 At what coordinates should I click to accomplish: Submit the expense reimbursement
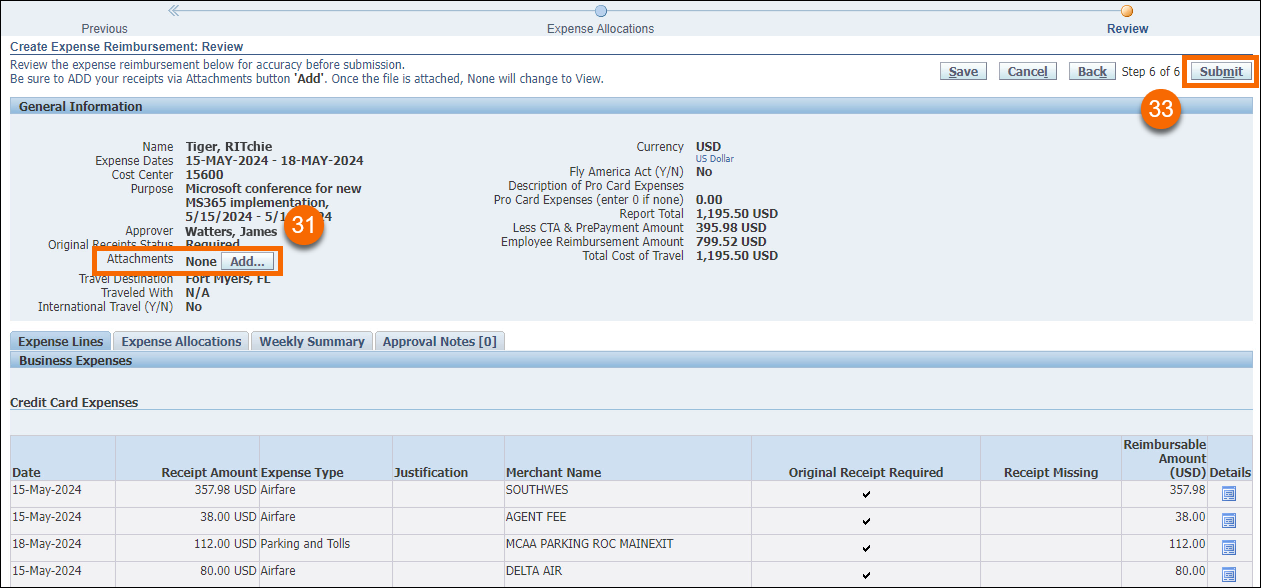[1221, 71]
